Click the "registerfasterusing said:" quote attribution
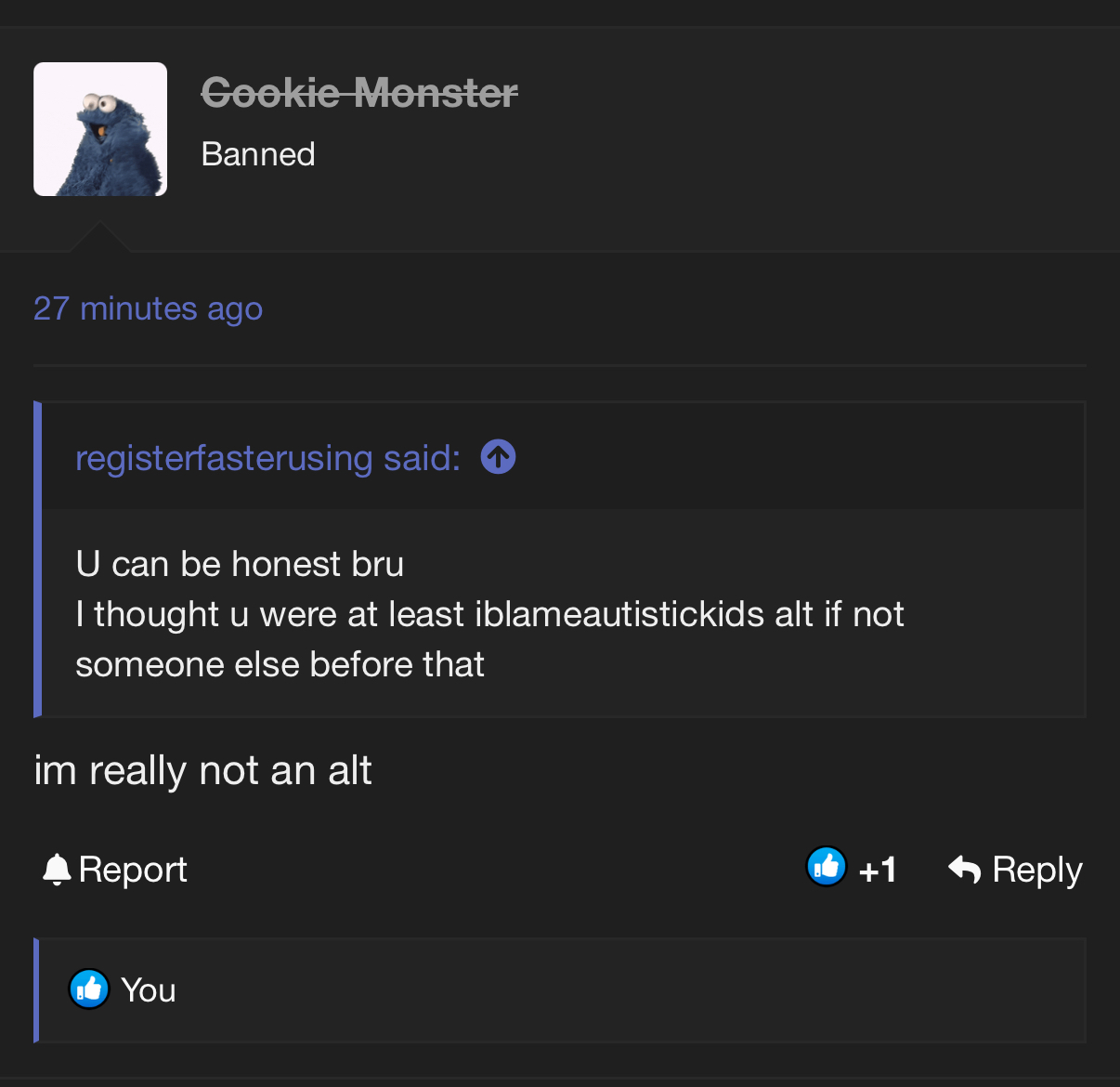Screen dimensions: 1120x1087 coord(267,458)
